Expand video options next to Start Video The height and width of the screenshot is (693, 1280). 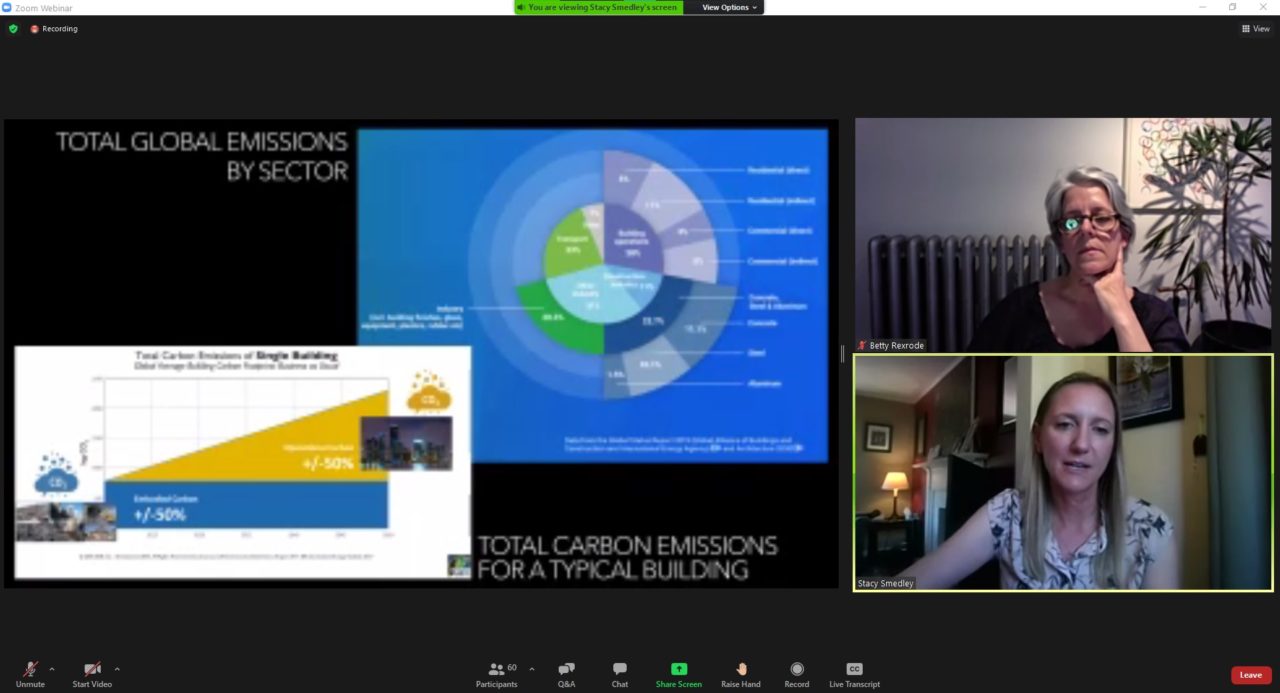coord(117,669)
